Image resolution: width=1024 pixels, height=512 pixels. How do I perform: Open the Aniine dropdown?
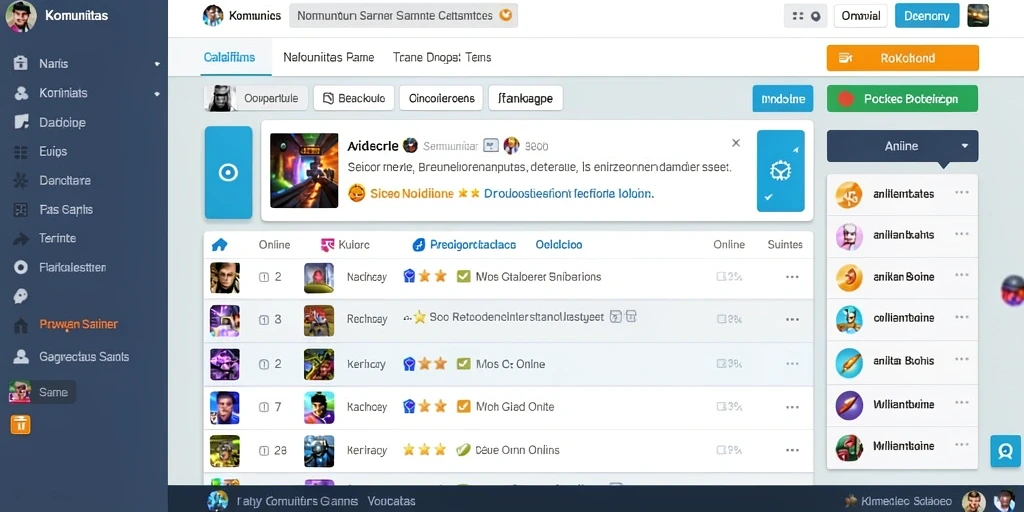(903, 146)
